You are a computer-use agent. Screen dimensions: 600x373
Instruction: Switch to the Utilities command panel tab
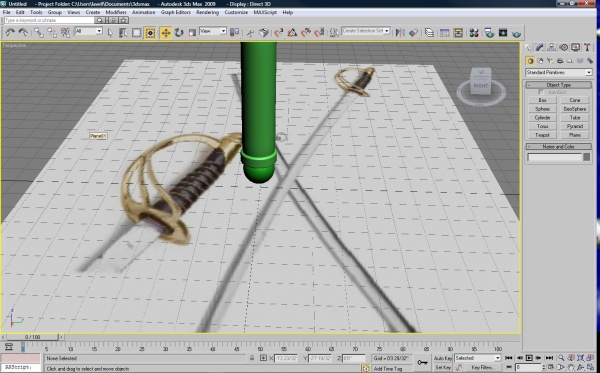[x=587, y=47]
